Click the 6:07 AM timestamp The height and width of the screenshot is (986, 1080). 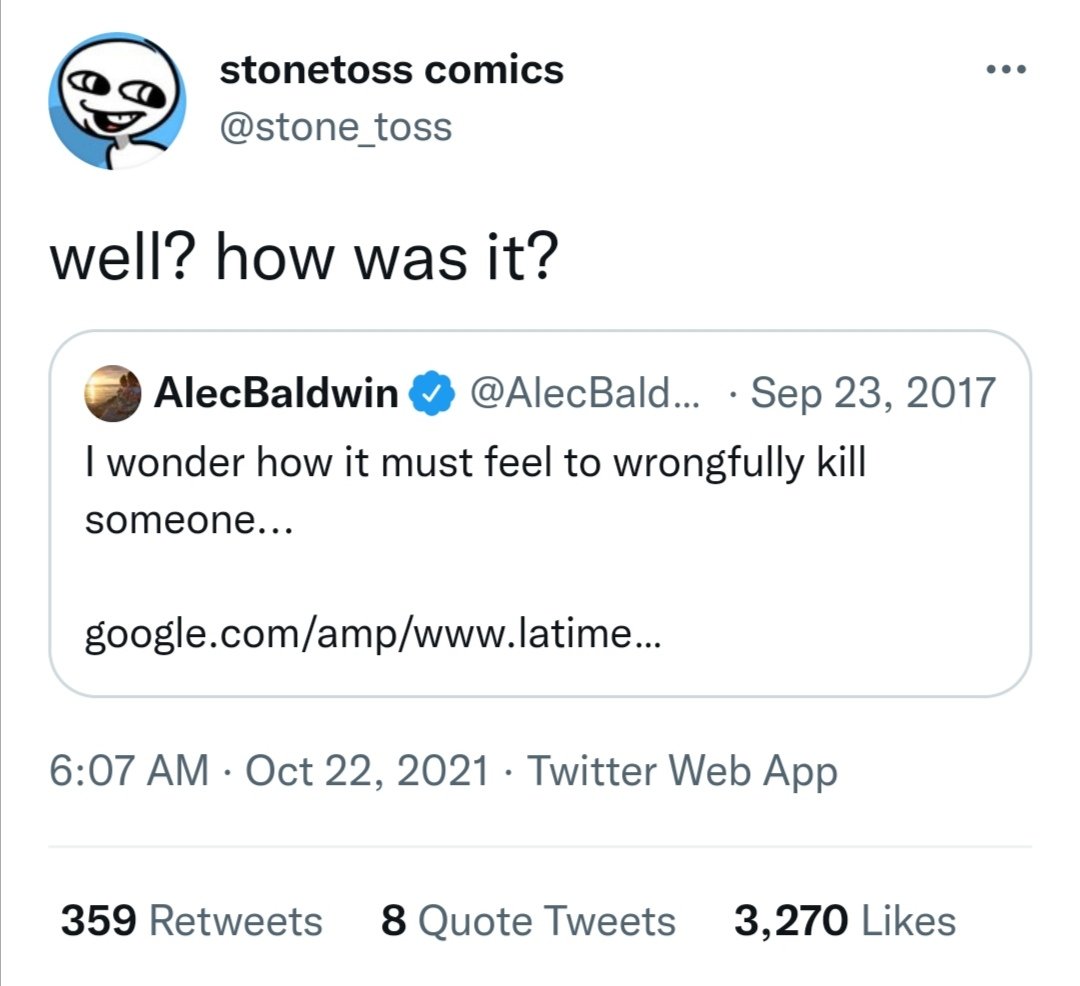(x=130, y=771)
